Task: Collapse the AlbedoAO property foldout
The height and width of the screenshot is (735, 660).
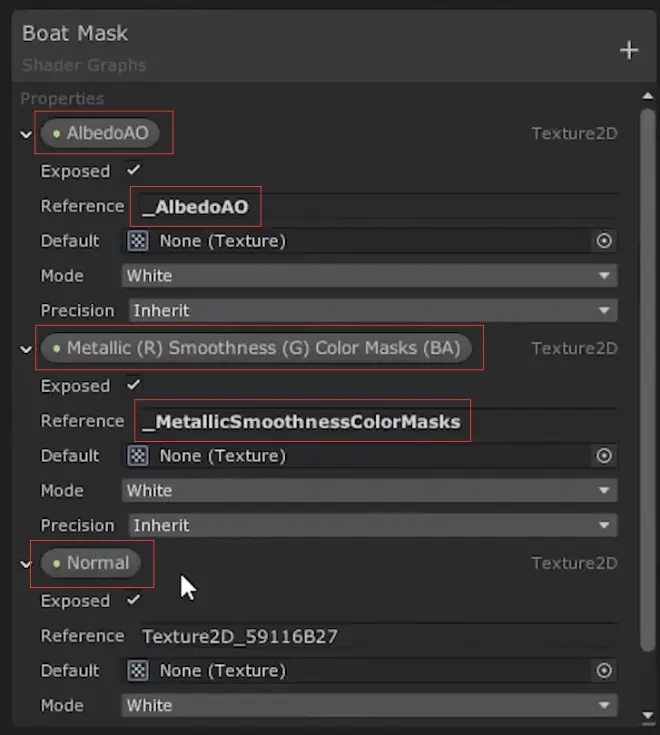Action: 26,135
